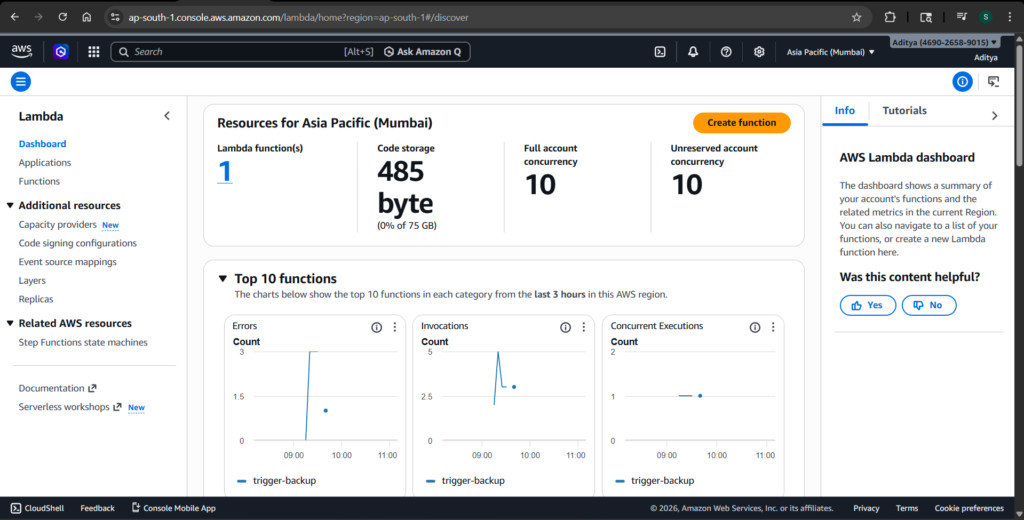This screenshot has height=520, width=1024.
Task: Open the Lambda function count link
Action: coord(225,172)
